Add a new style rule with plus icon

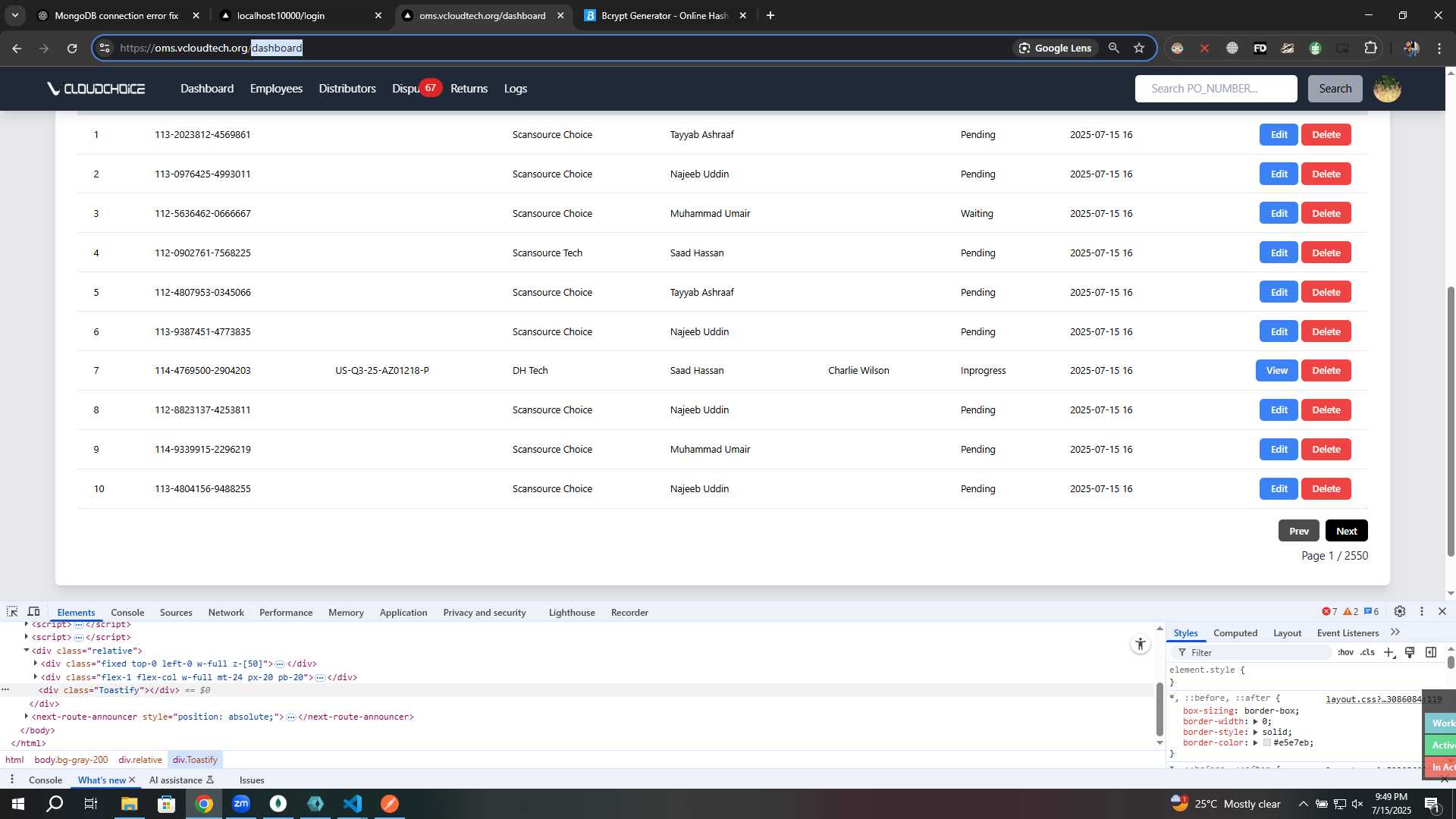click(x=1389, y=652)
